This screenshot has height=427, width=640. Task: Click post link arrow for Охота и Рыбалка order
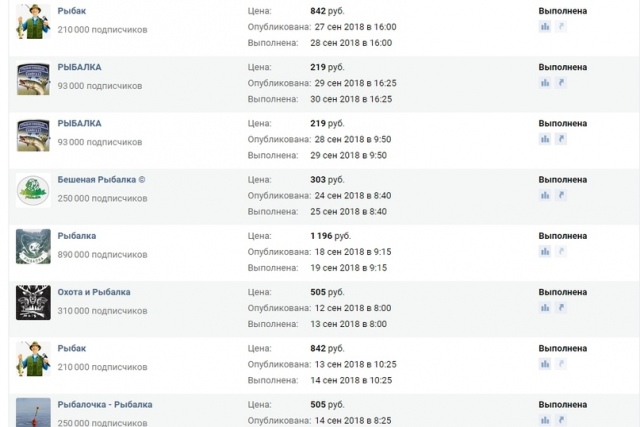click(561, 308)
